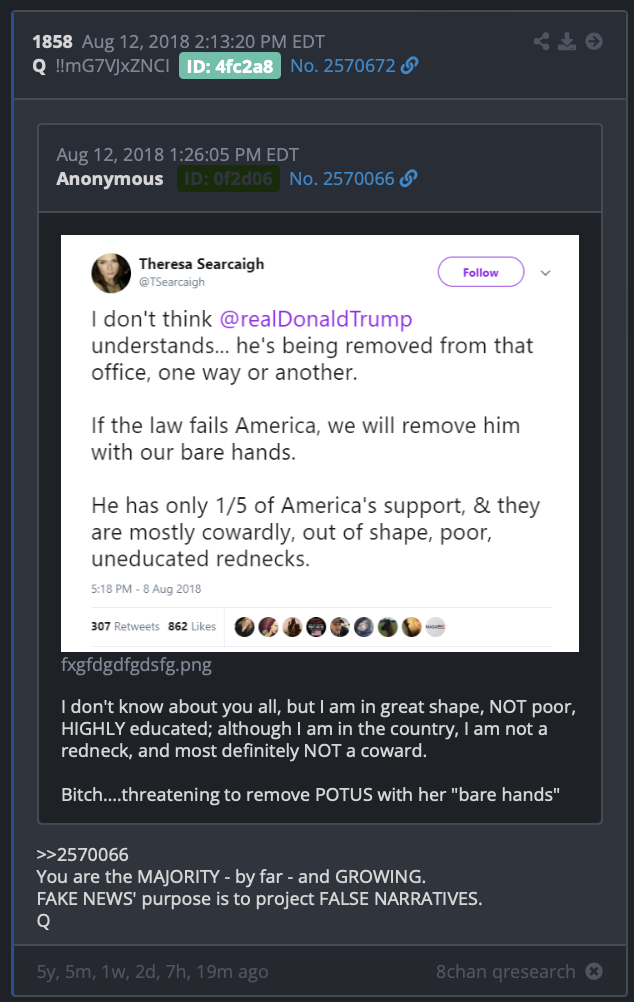Click the chain link icon beside No. 2570672
634x1002 pixels.
click(410, 65)
